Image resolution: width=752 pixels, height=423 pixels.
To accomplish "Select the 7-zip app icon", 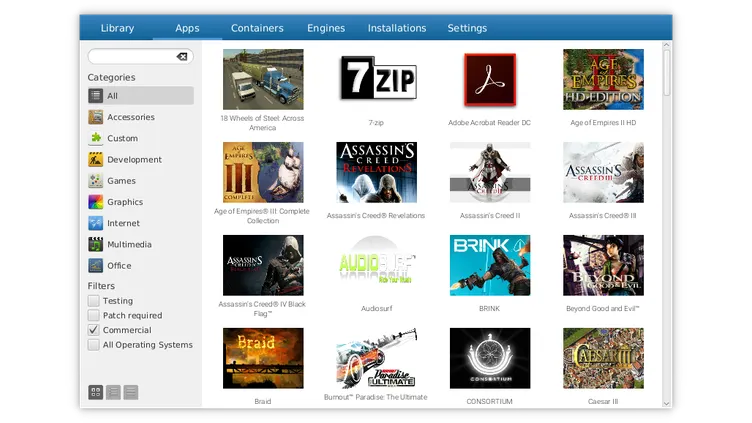I will coord(376,79).
